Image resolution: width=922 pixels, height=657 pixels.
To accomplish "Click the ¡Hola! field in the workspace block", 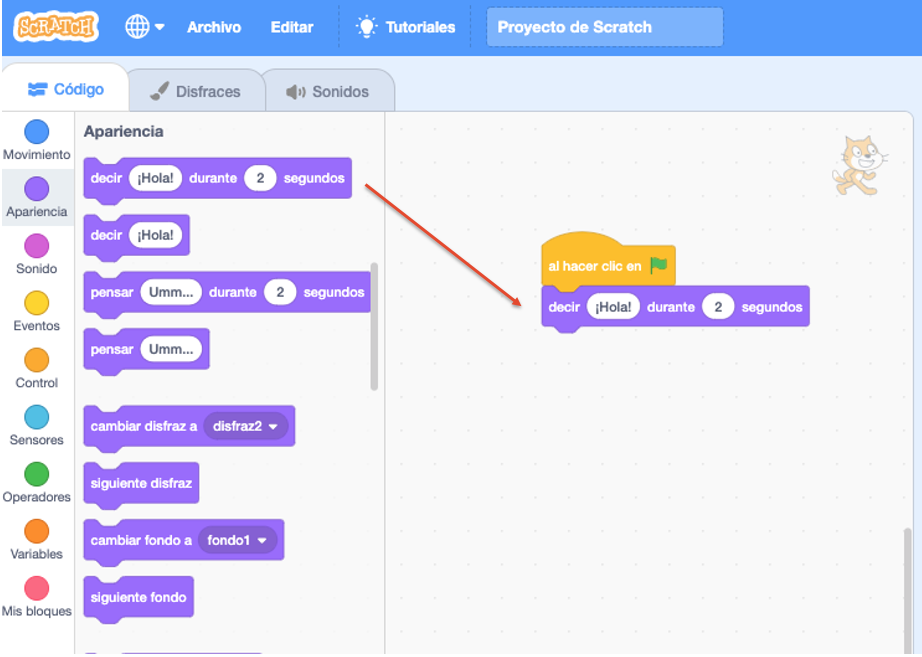I will coord(613,307).
